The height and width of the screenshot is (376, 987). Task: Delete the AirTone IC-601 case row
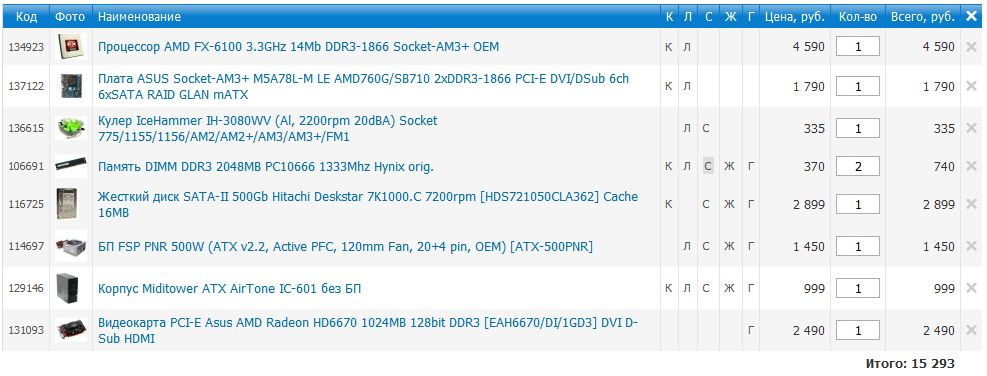click(x=971, y=288)
